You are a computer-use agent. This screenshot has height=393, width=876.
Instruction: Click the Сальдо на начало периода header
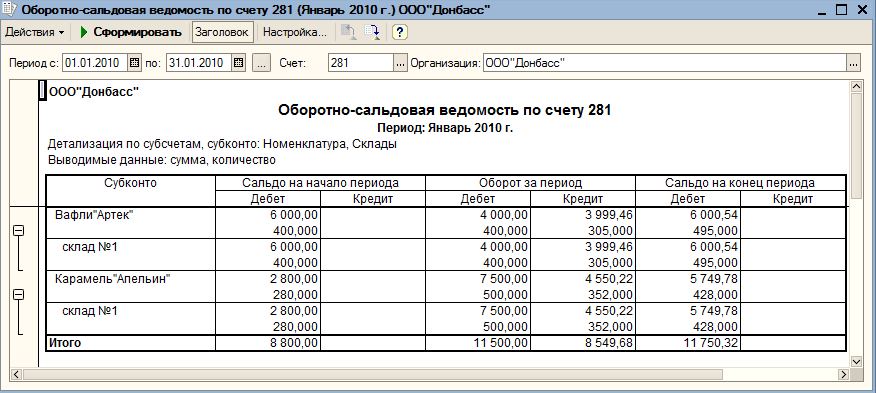click(321, 183)
